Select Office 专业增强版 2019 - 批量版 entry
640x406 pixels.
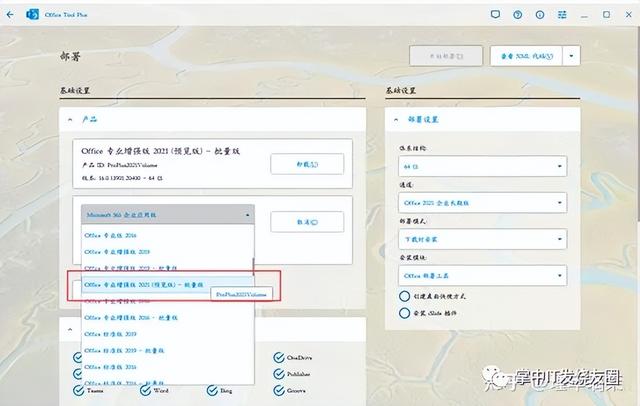click(168, 268)
